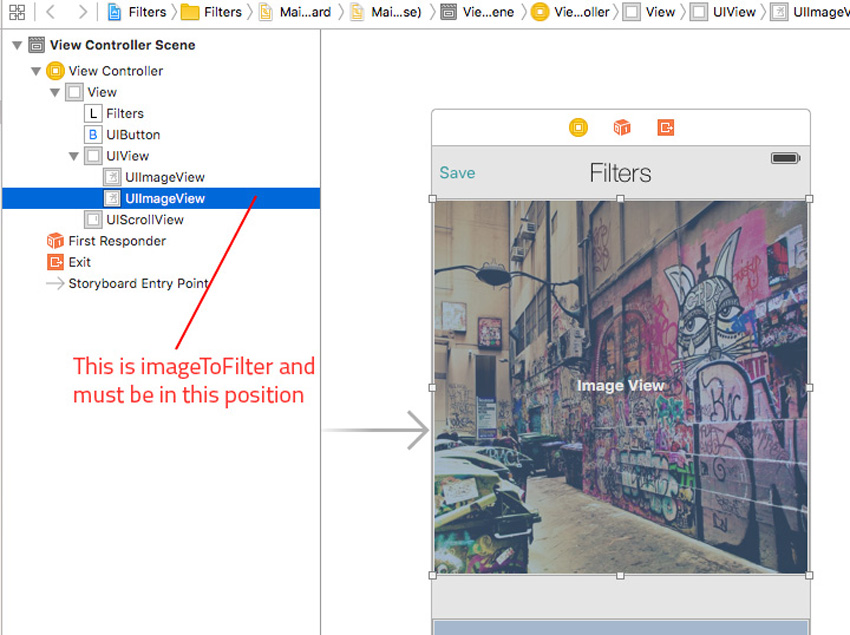Click the B button icon beside UIButton
Image resolution: width=850 pixels, height=635 pixels.
93,134
